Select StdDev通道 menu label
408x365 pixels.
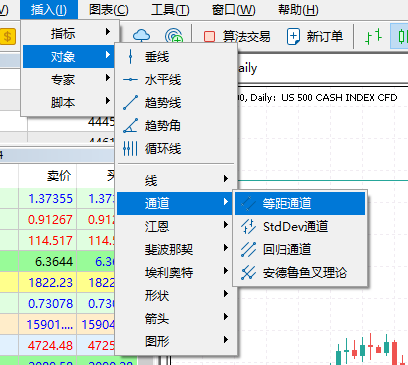click(x=295, y=227)
